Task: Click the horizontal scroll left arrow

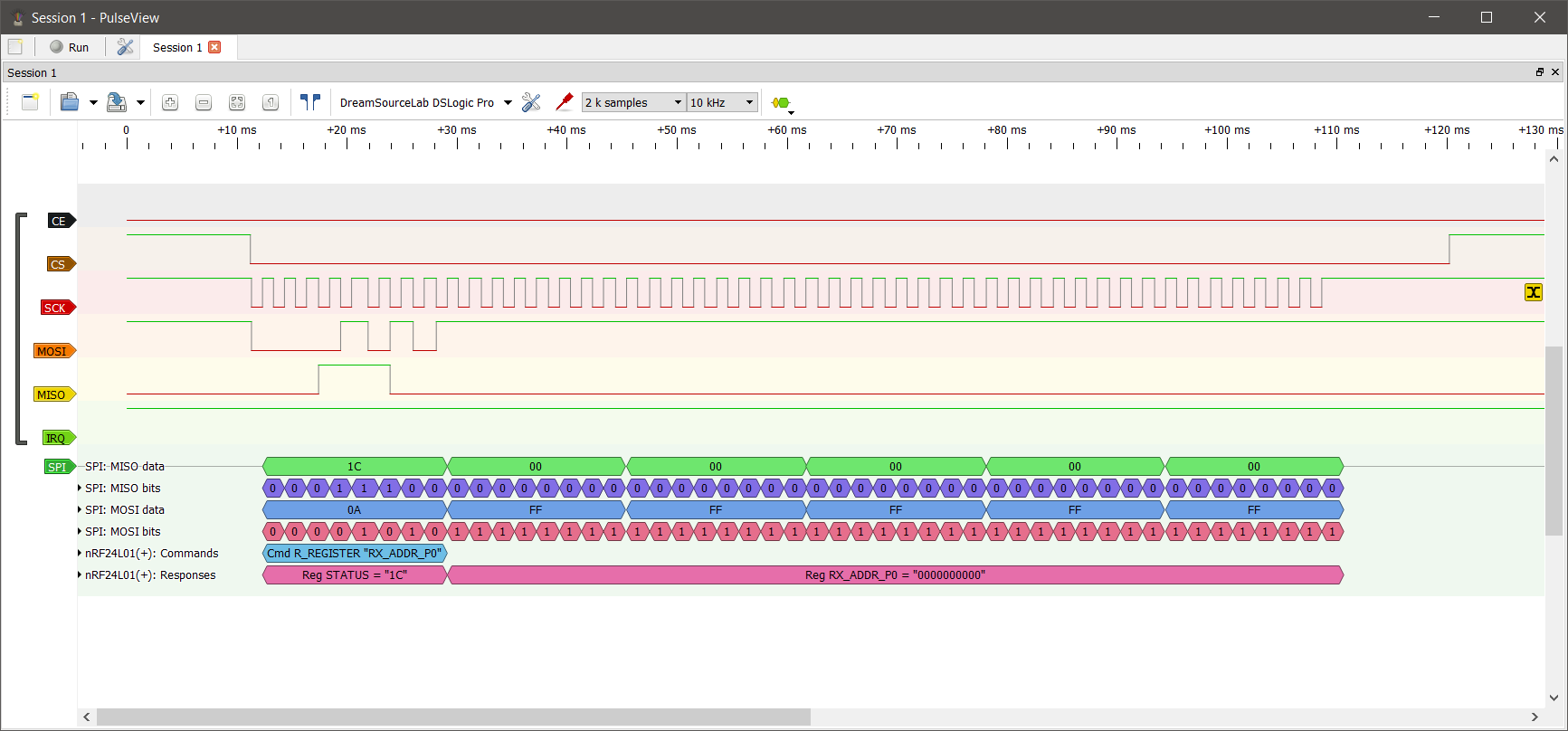Action: pos(87,717)
